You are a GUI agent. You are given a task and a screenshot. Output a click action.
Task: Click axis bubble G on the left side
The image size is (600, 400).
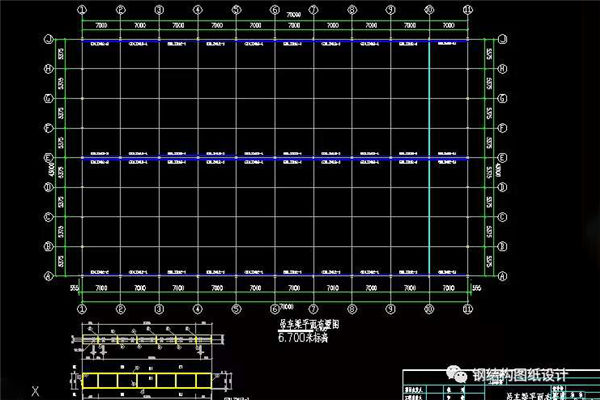coord(48,99)
